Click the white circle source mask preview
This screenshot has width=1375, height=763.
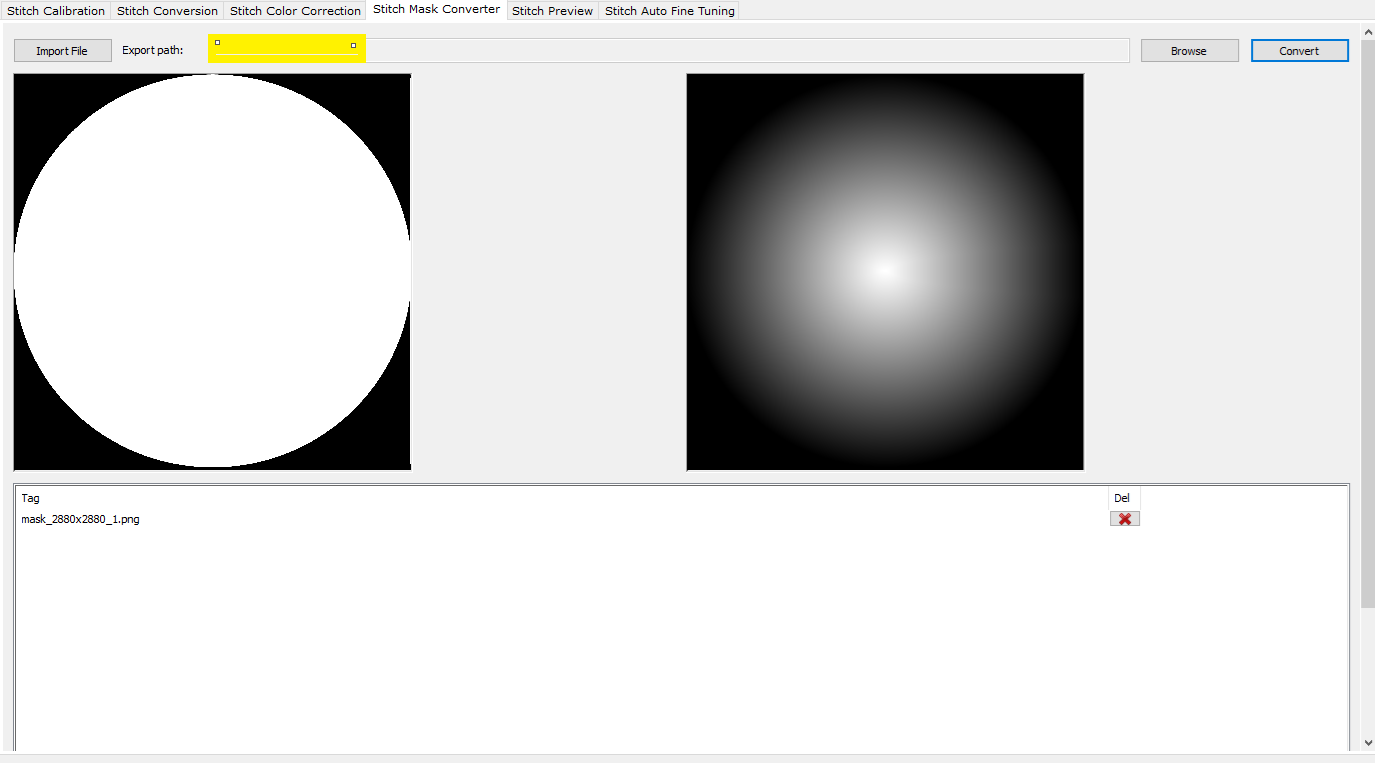click(212, 271)
